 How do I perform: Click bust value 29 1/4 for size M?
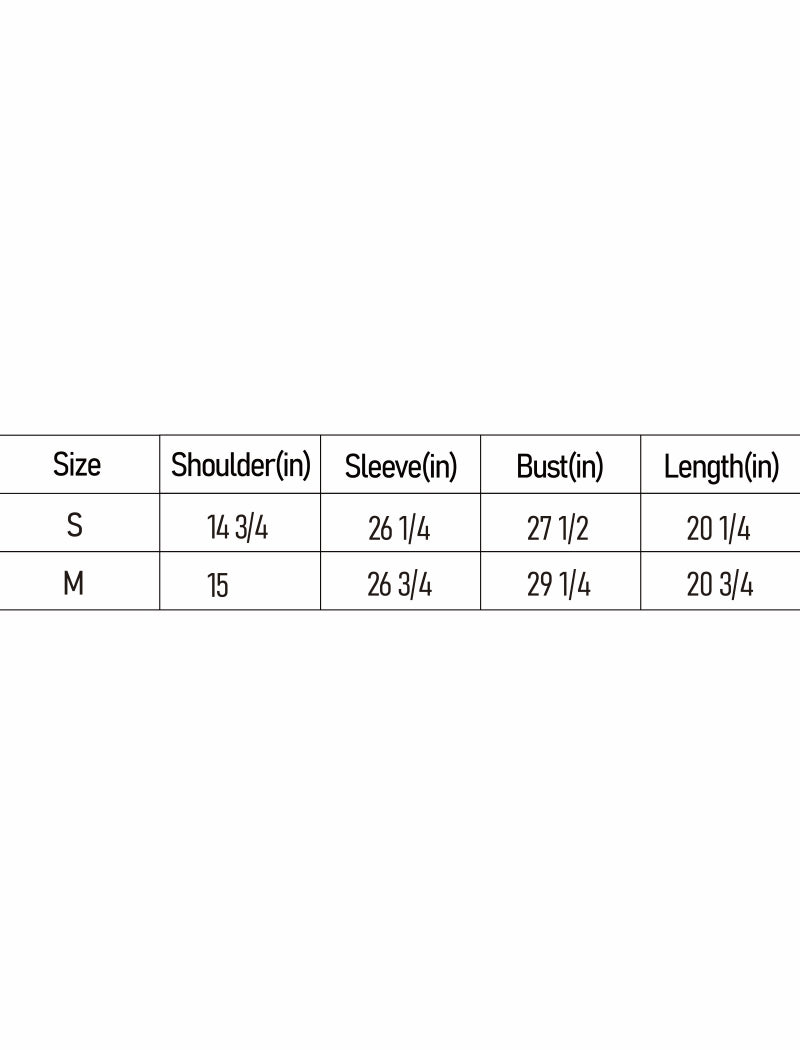(558, 586)
